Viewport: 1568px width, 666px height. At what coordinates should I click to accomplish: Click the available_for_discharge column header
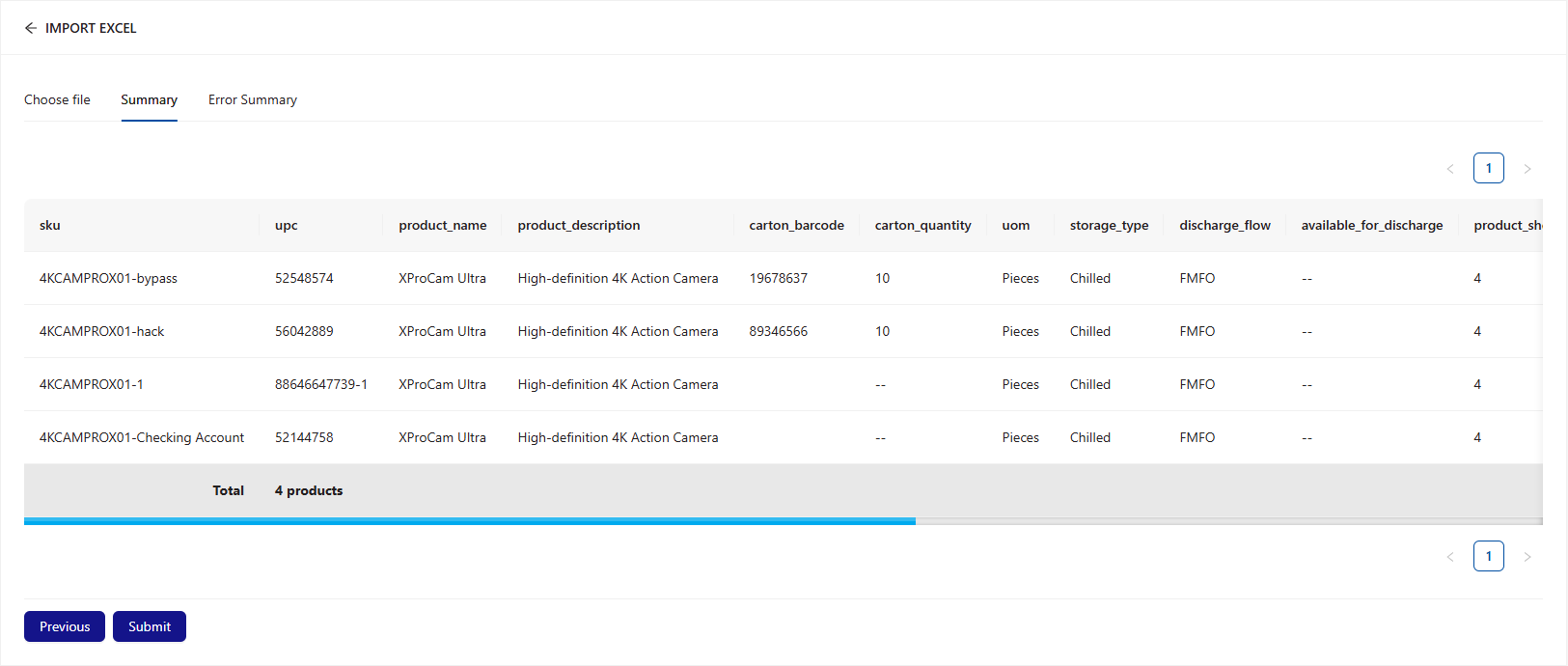(1372, 225)
